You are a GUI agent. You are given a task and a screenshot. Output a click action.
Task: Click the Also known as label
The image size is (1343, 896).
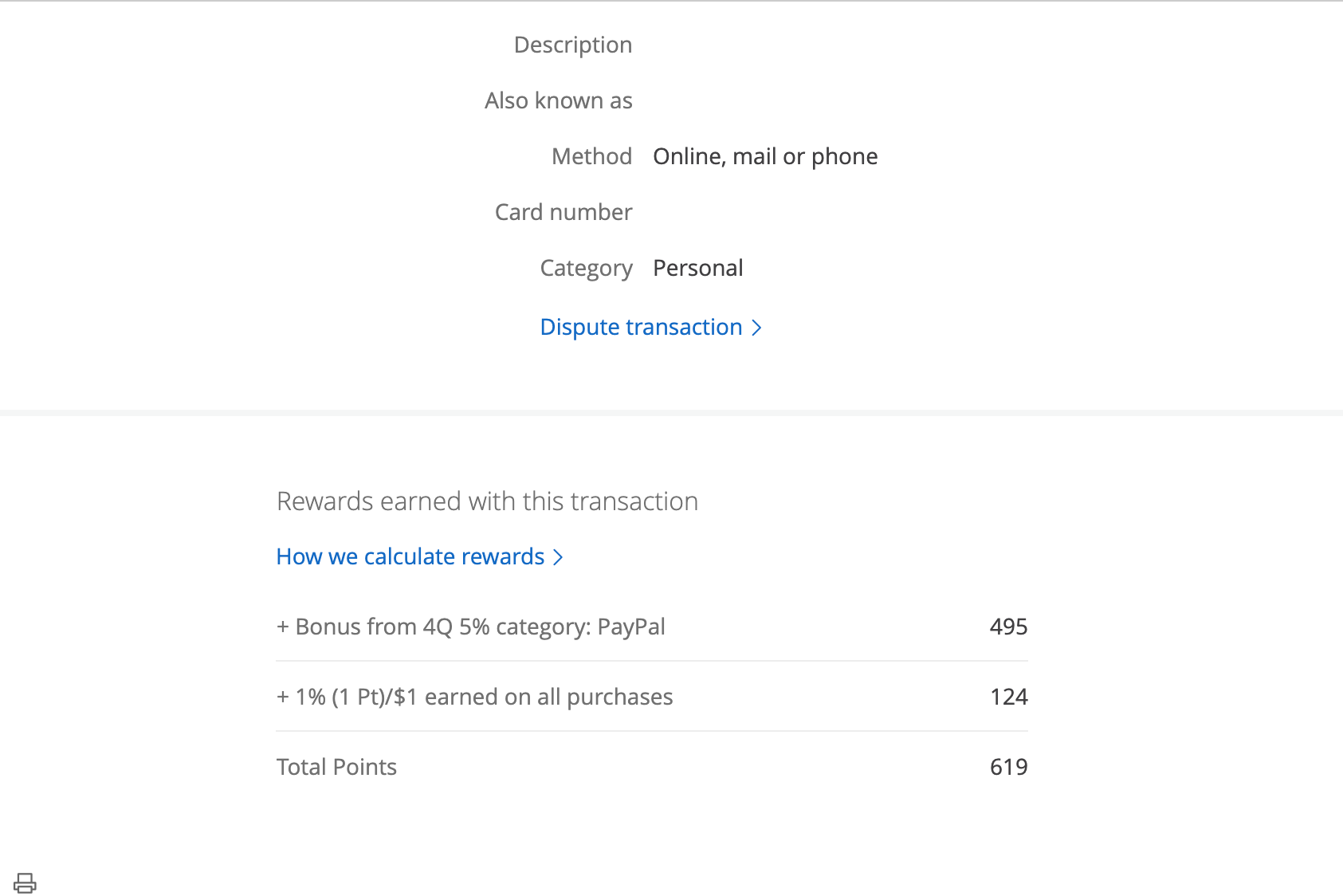click(x=558, y=100)
